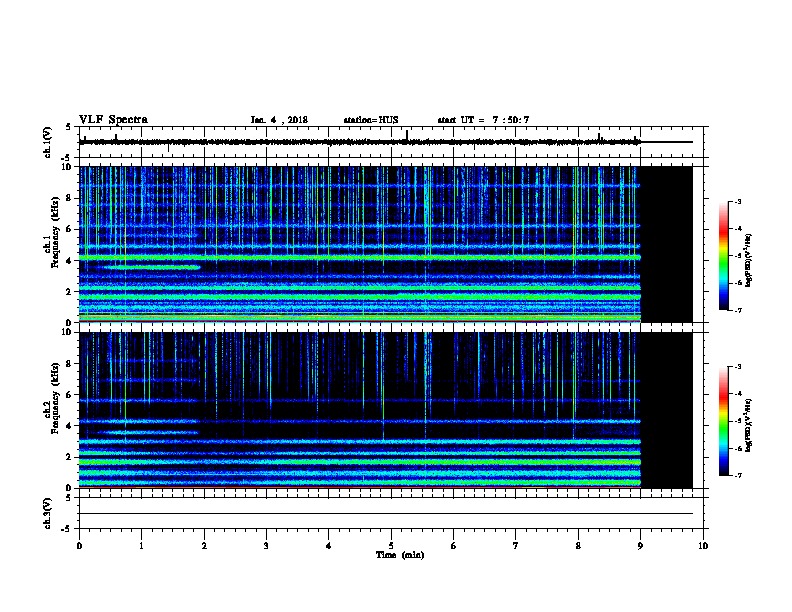Select the start UT 7:50:7 text
Viewport: 792px width, 612px height.
483,120
